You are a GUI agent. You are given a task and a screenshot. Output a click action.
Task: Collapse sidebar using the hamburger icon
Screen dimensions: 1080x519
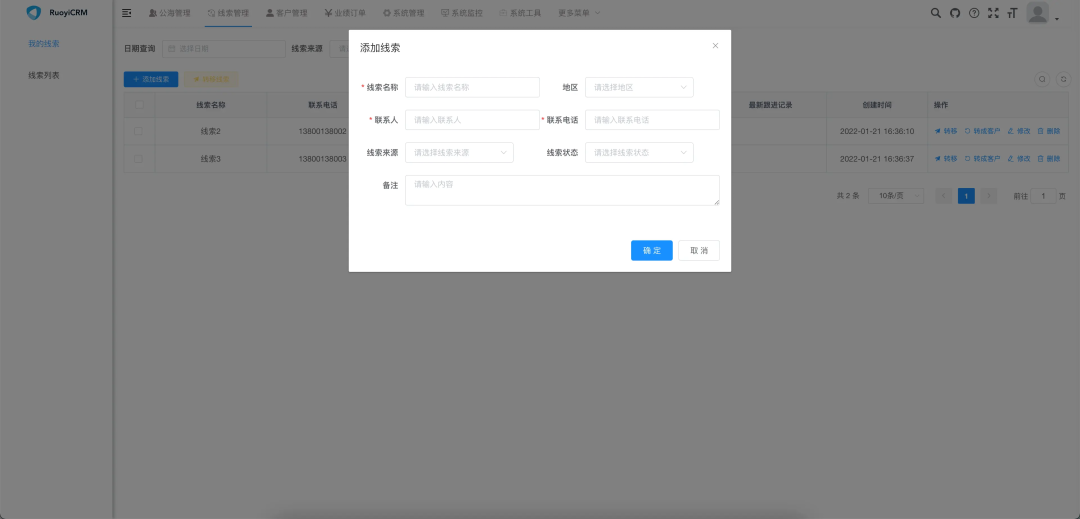[127, 13]
